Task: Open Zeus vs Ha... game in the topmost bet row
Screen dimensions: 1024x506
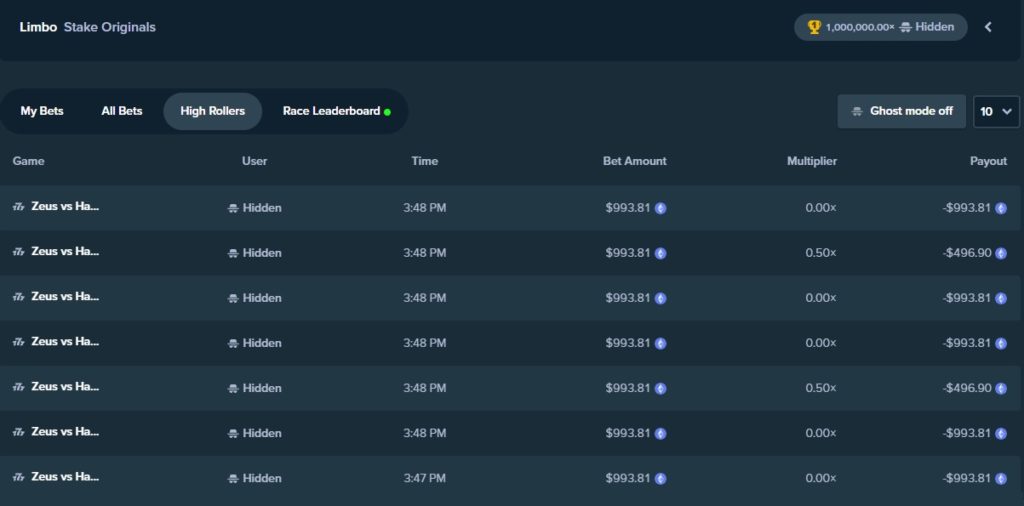Action: tap(65, 206)
